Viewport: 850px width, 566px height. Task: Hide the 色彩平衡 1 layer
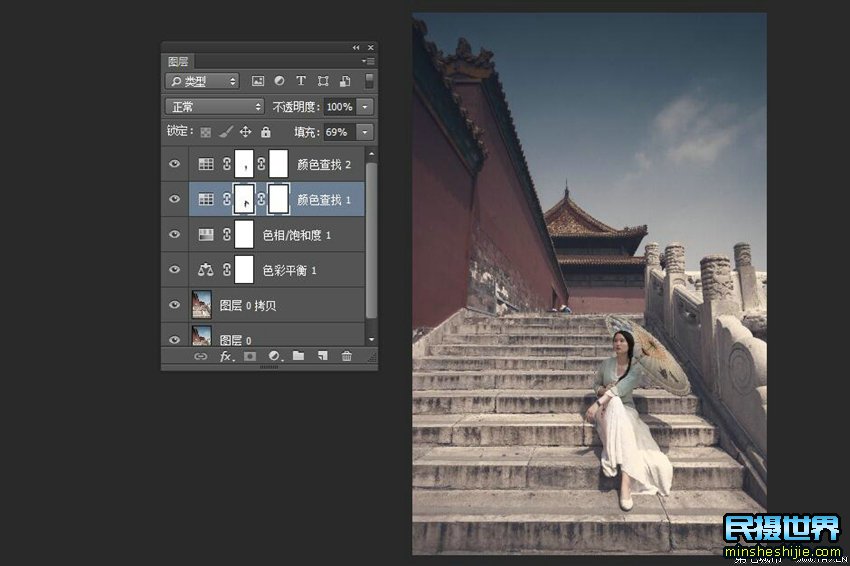pyautogui.click(x=175, y=269)
